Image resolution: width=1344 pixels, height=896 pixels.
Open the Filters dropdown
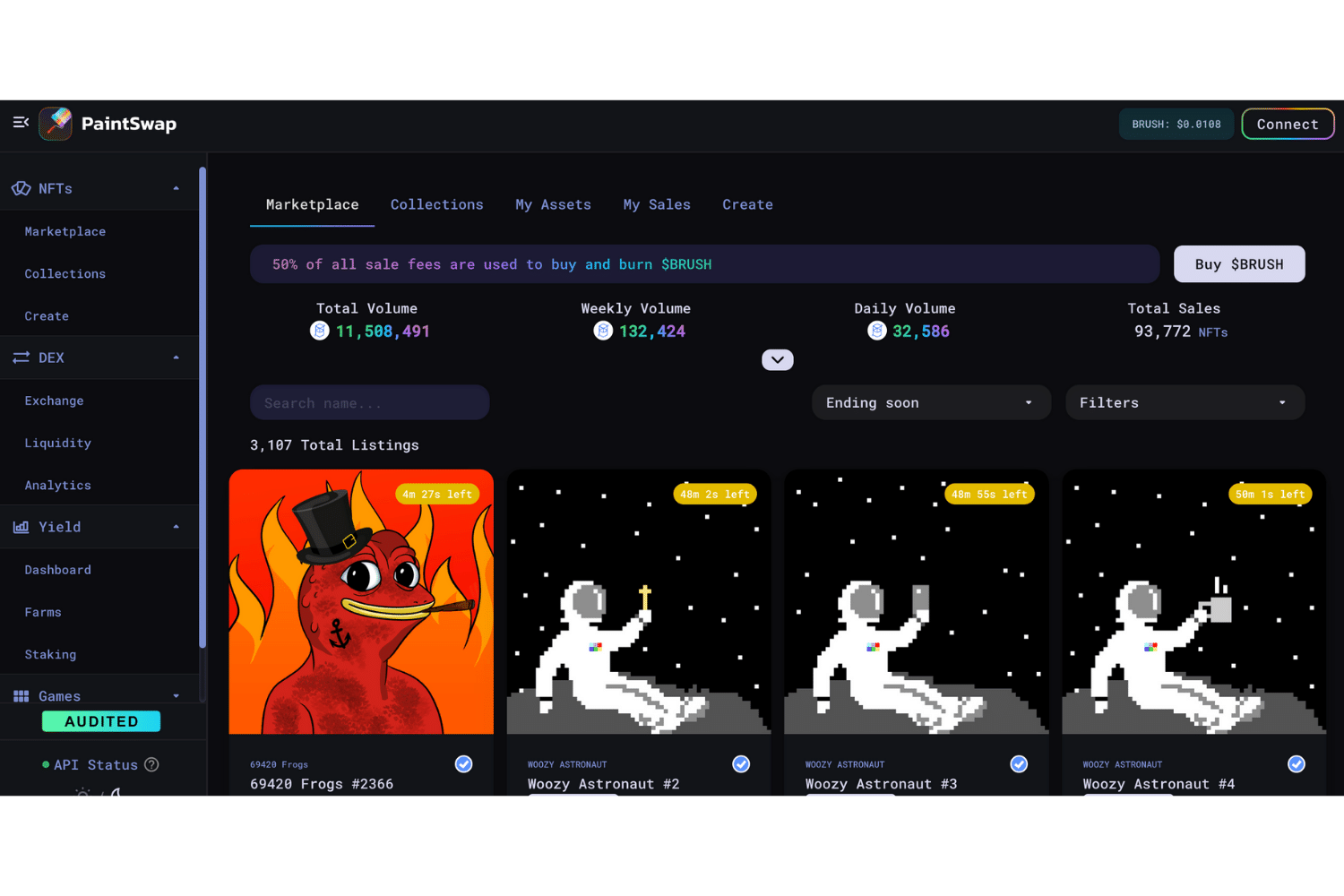[1185, 402]
